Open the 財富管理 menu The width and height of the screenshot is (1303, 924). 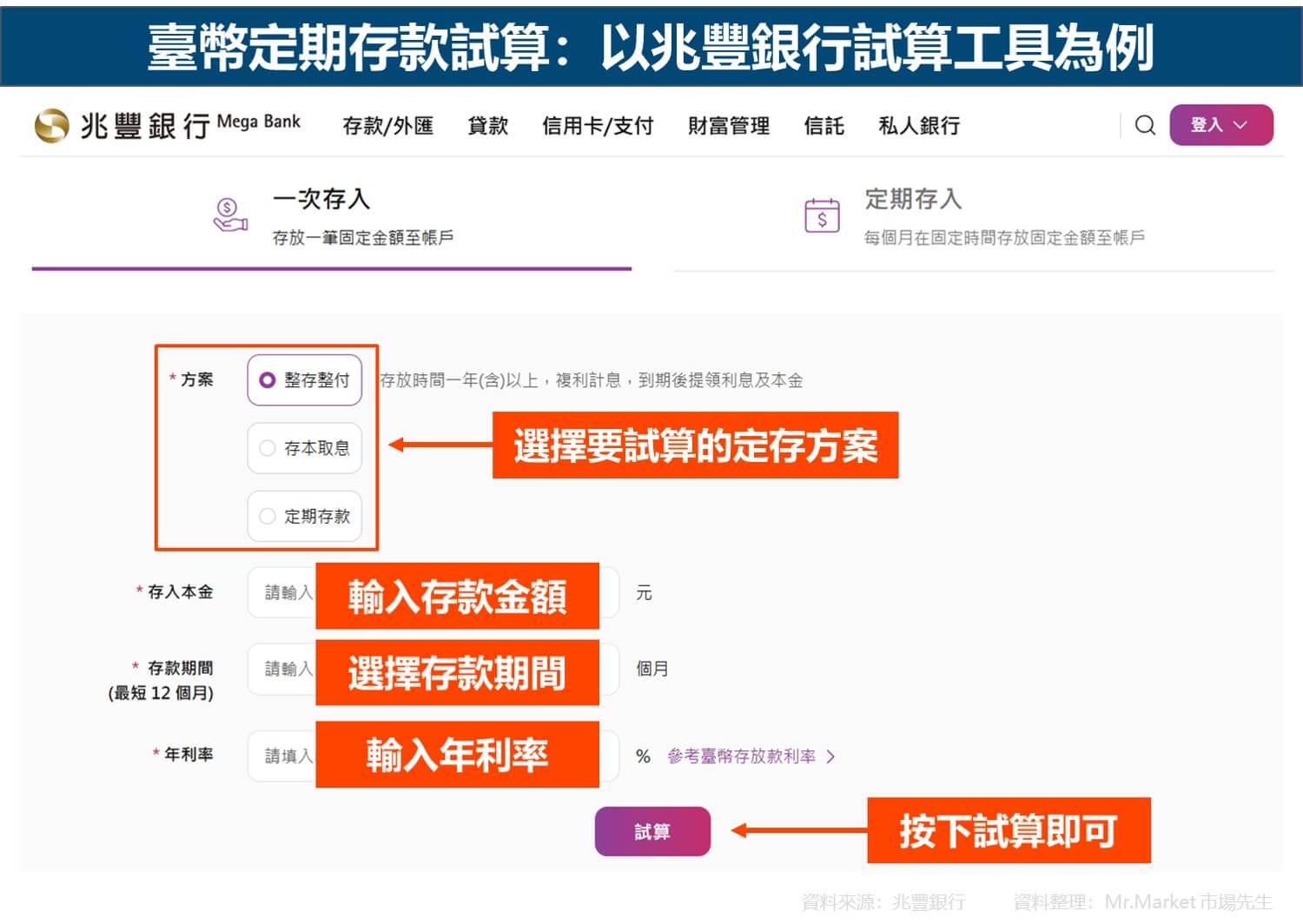tap(728, 125)
